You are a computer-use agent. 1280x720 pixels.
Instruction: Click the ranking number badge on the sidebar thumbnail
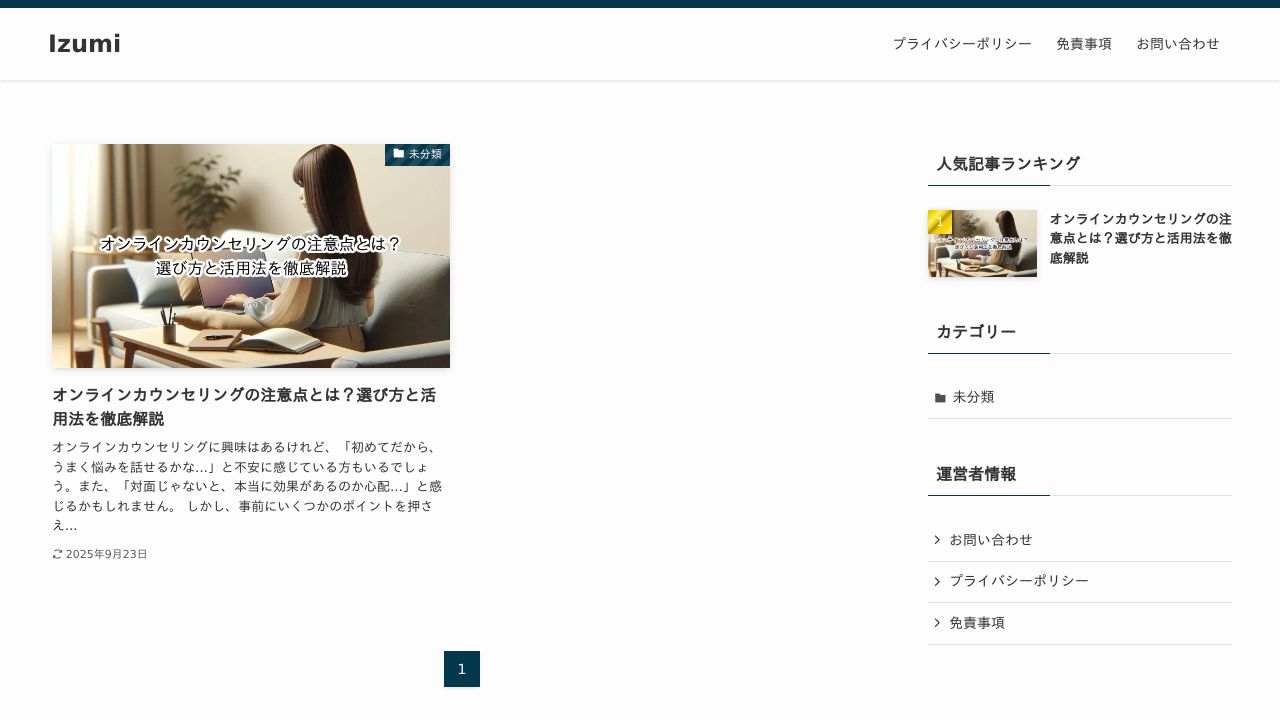940,222
